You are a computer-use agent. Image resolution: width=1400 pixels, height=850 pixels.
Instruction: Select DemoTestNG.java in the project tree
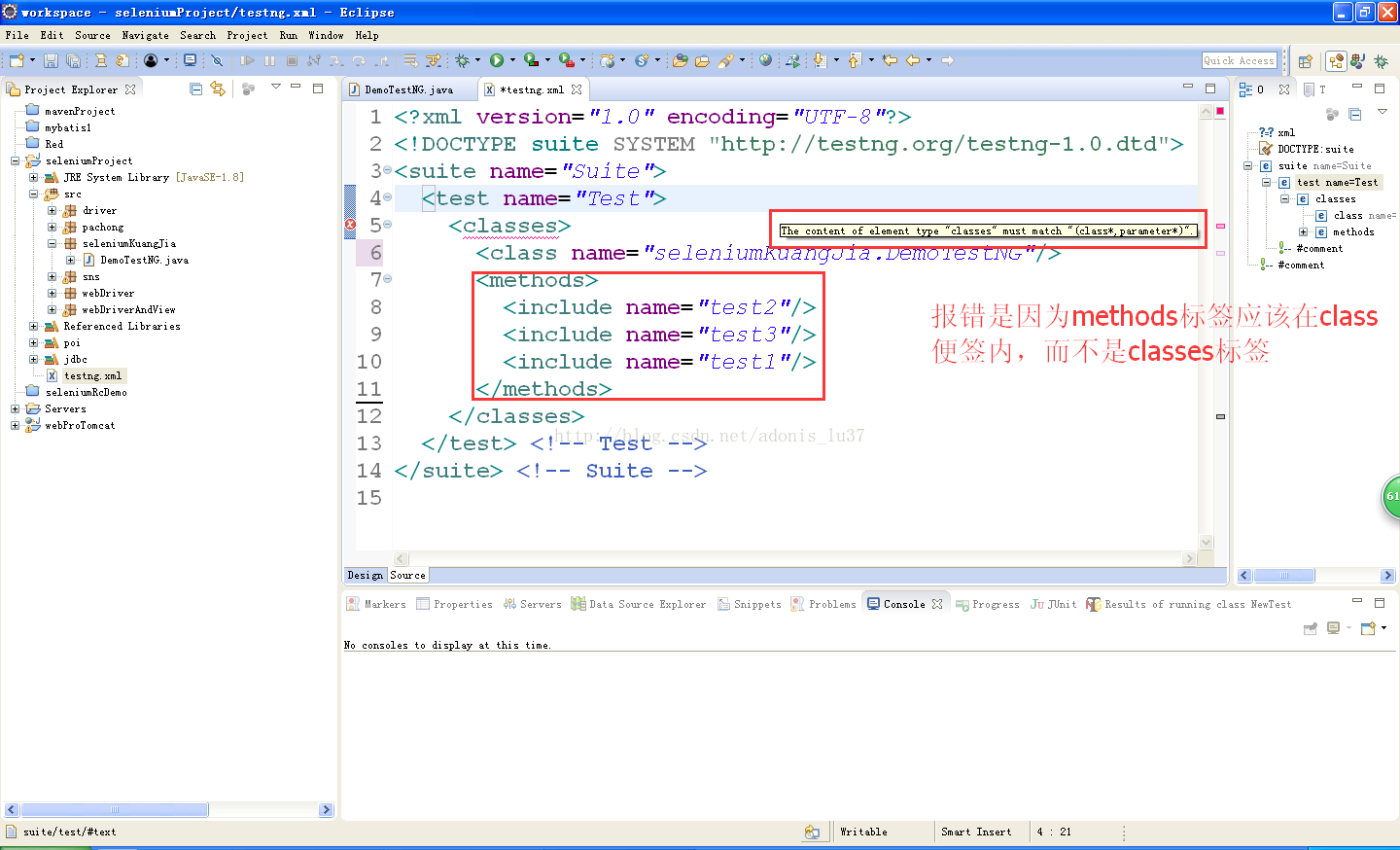coord(145,261)
